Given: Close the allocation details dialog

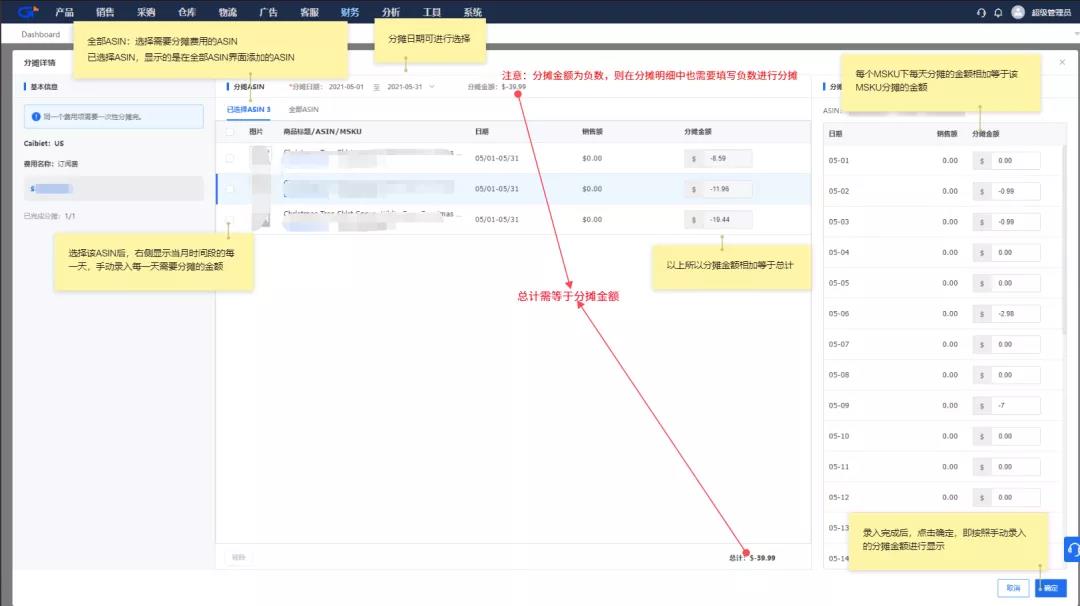Looking at the screenshot, I should click(x=1062, y=62).
